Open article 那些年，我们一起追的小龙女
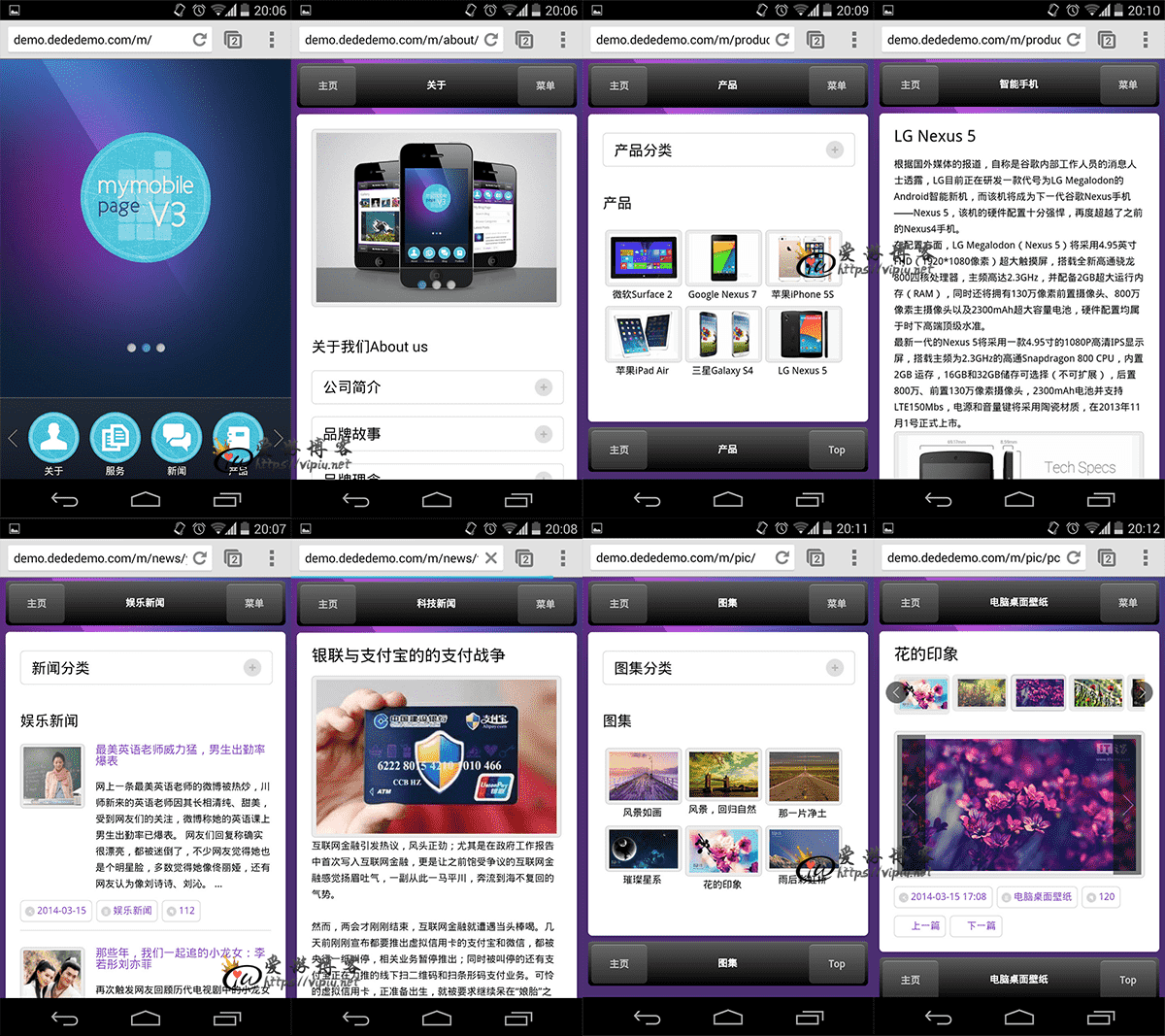Viewport: 1165px width, 1036px height. point(181,958)
